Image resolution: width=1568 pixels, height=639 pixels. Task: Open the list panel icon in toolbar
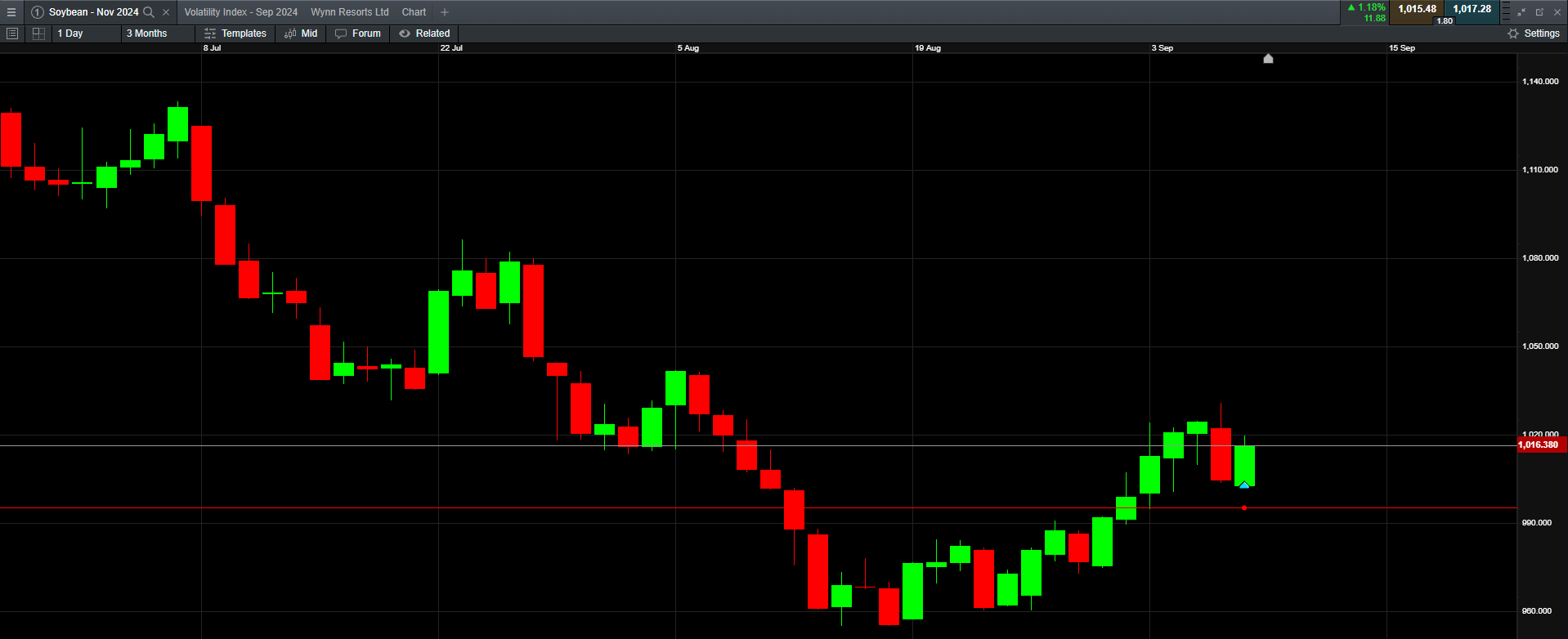[x=12, y=34]
